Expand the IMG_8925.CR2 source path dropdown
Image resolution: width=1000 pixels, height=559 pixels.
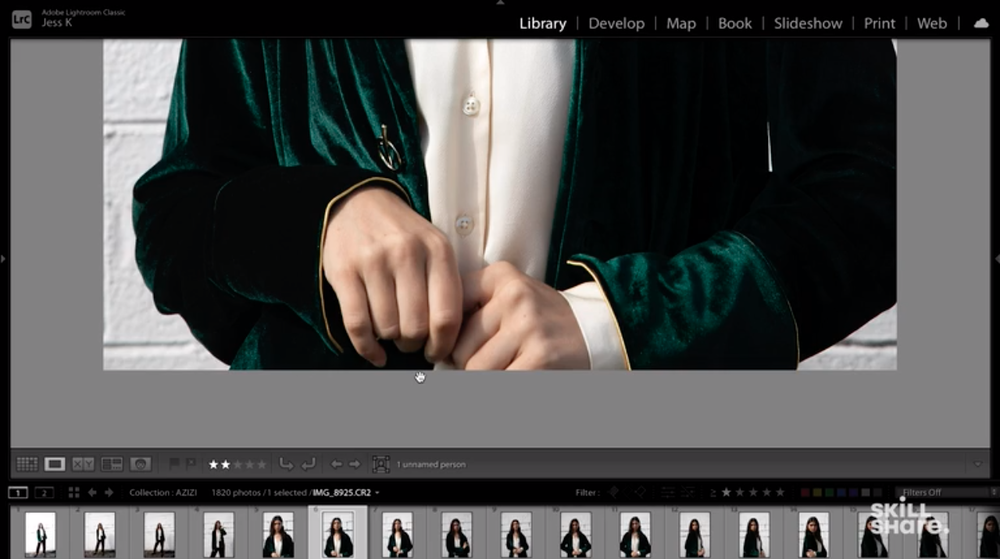pyautogui.click(x=377, y=492)
